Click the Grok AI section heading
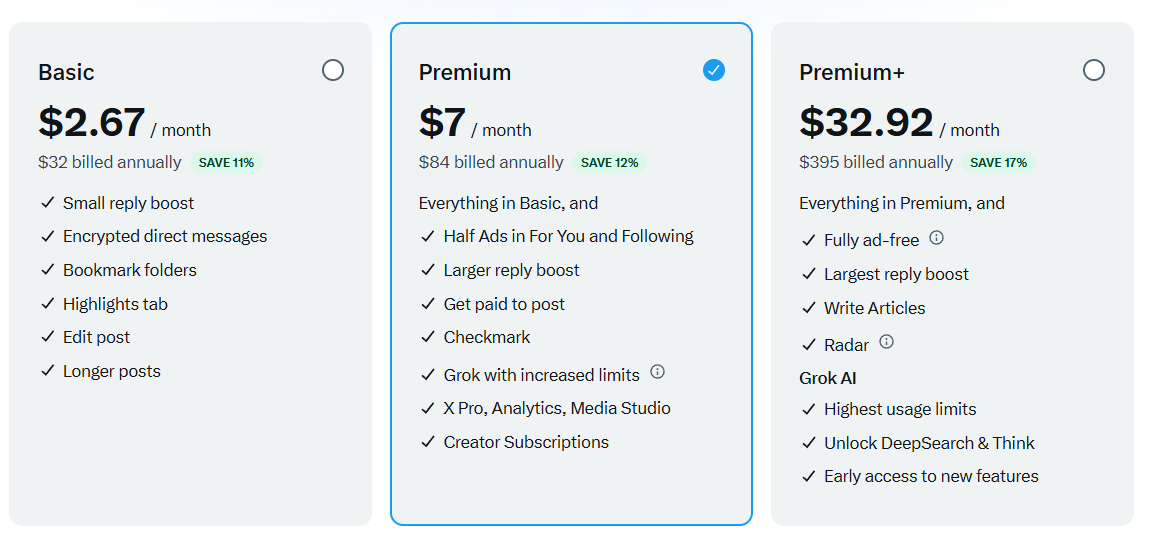This screenshot has height=557, width=1157. pyautogui.click(x=827, y=378)
